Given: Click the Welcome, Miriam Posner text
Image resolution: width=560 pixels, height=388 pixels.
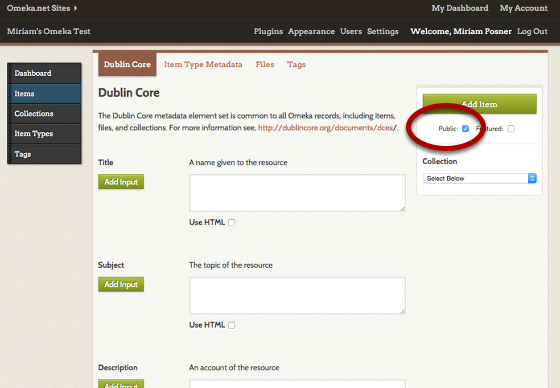Looking at the screenshot, I should point(461,31).
